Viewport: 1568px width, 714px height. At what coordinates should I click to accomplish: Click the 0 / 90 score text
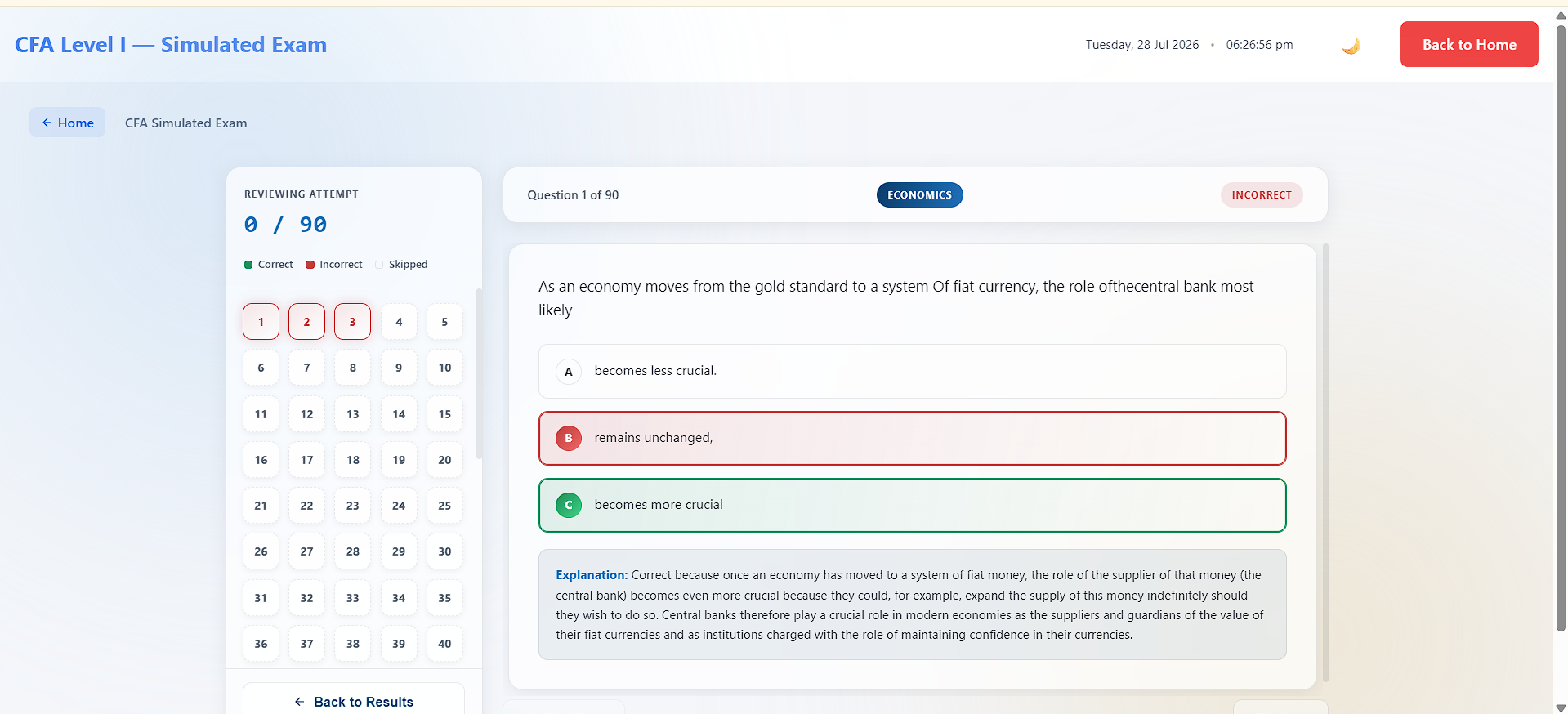click(285, 225)
